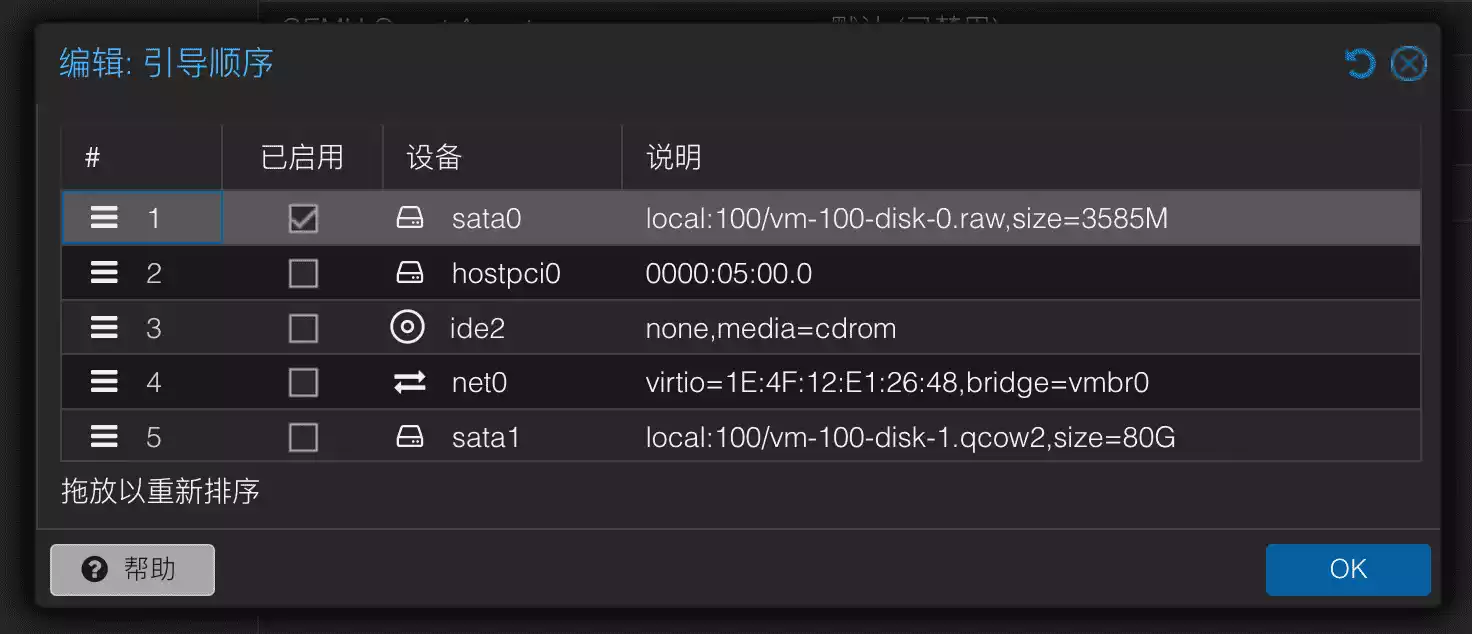
Task: Click the drag handle for sata1 row
Action: pos(104,437)
